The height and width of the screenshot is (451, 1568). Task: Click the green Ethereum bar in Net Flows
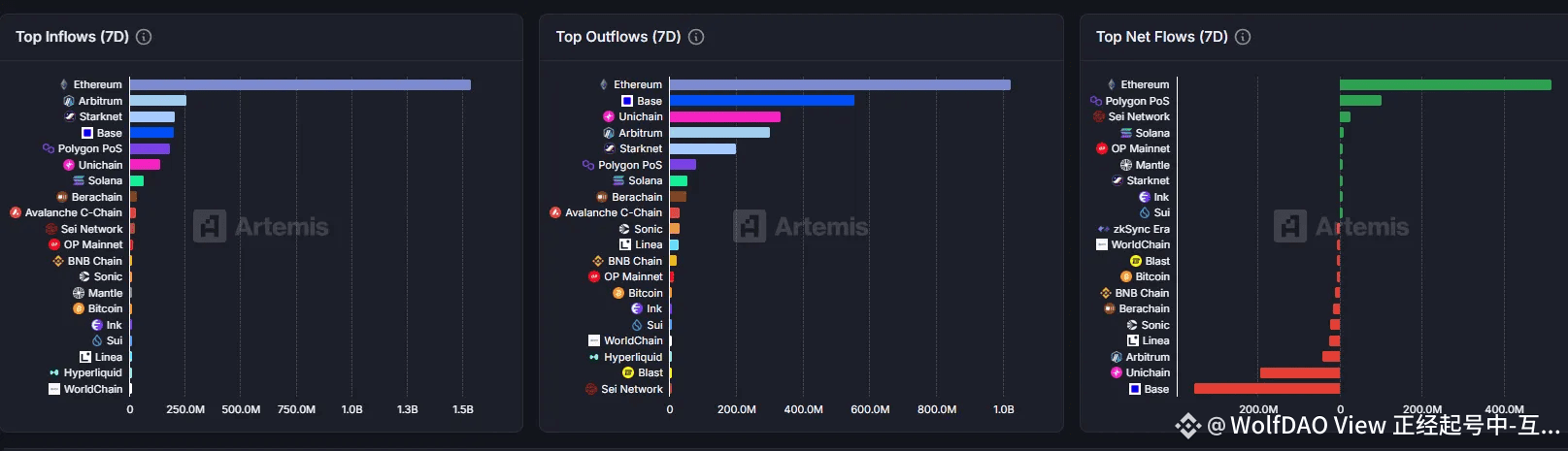(1446, 84)
